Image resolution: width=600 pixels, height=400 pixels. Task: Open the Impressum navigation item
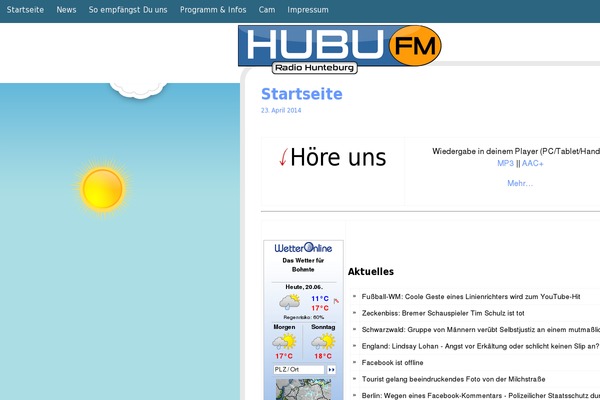point(308,10)
